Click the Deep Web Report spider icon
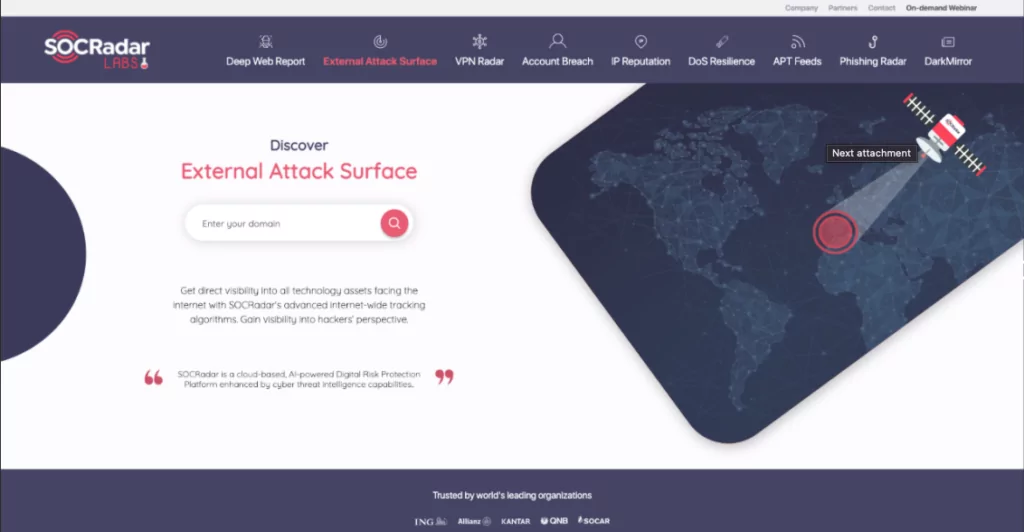The width and height of the screenshot is (1024, 532). pos(265,42)
